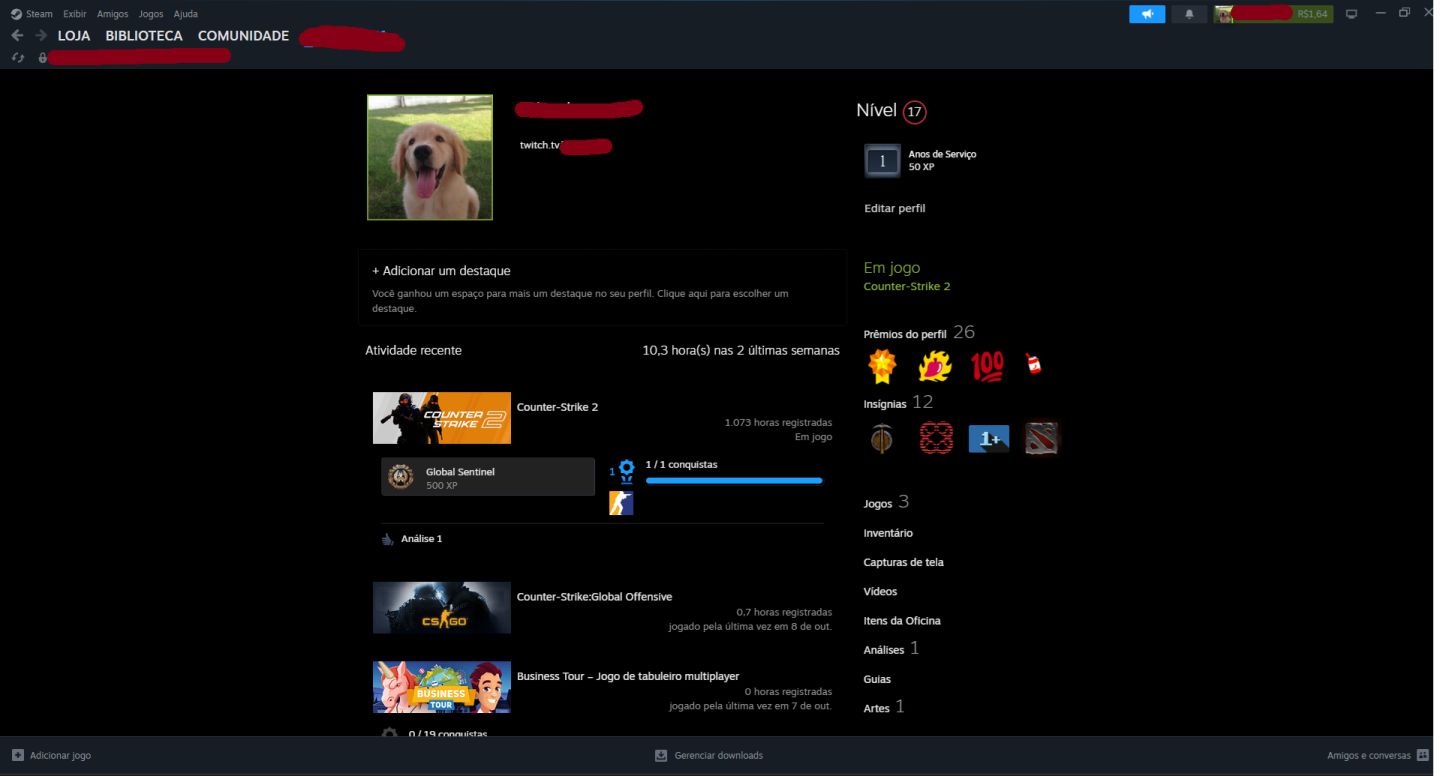1440x776 pixels.
Task: Open notifications with the bell icon
Action: (x=1189, y=14)
